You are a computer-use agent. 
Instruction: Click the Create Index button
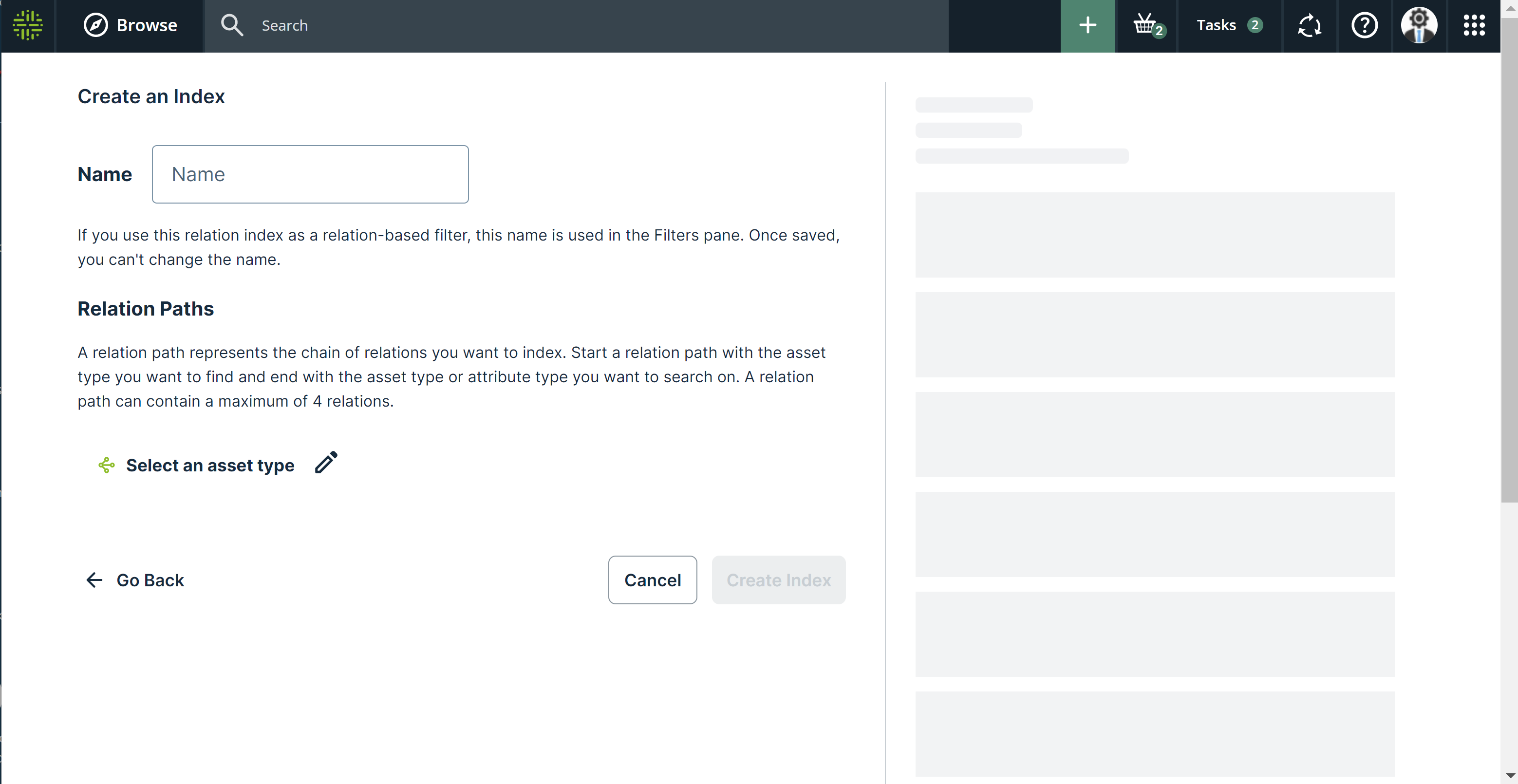coord(778,580)
